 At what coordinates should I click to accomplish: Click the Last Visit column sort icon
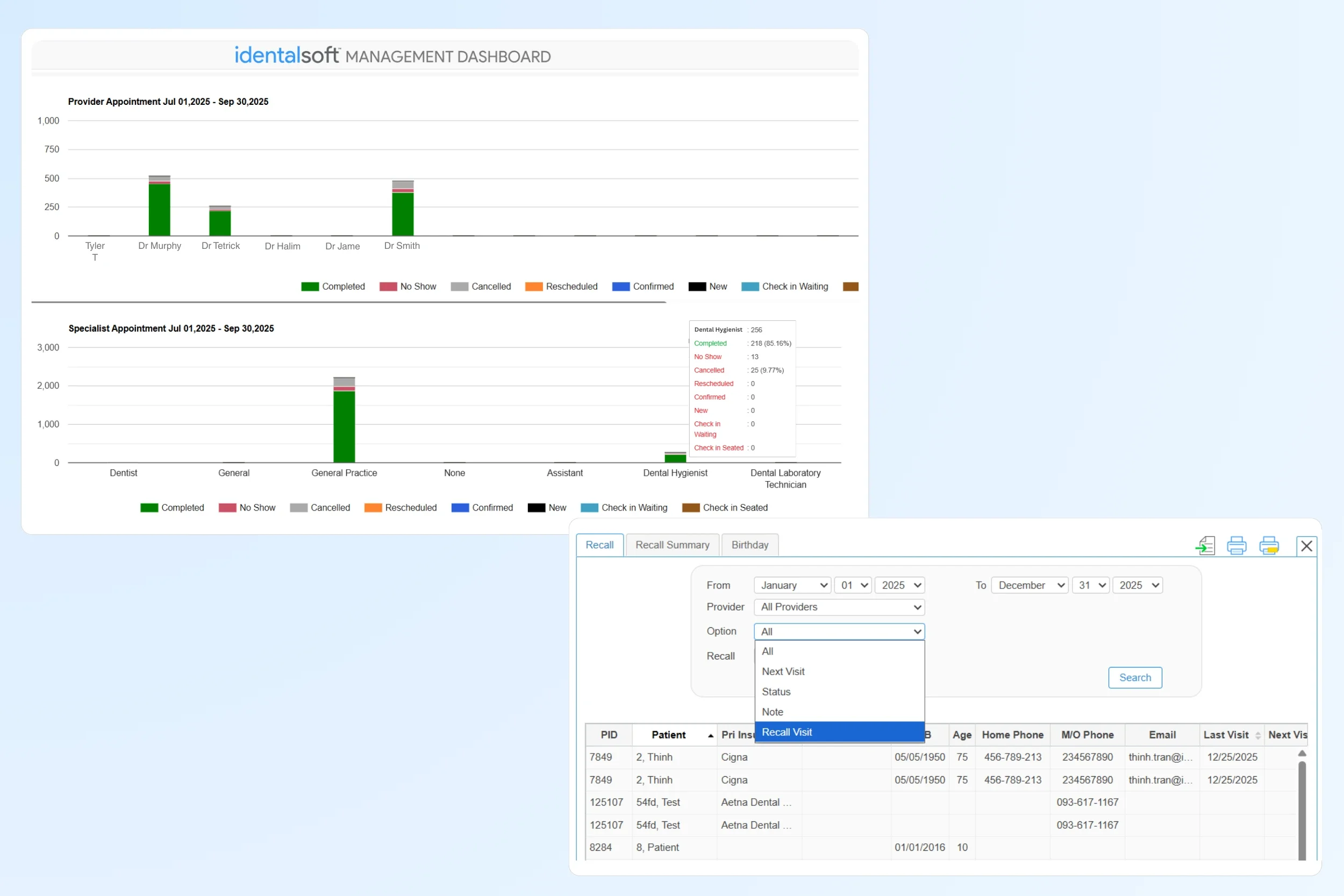[1257, 735]
